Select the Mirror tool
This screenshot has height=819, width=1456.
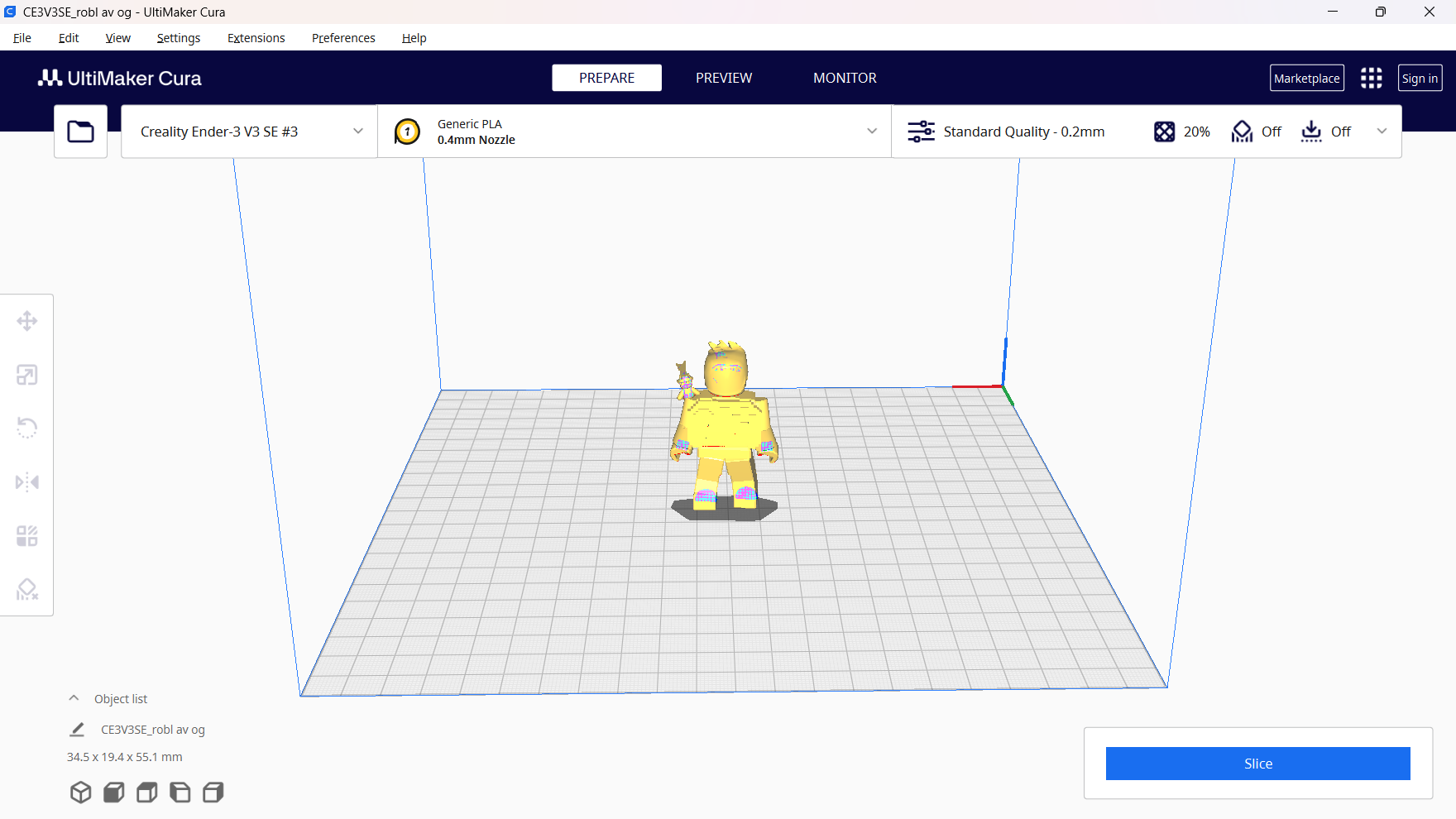click(27, 481)
